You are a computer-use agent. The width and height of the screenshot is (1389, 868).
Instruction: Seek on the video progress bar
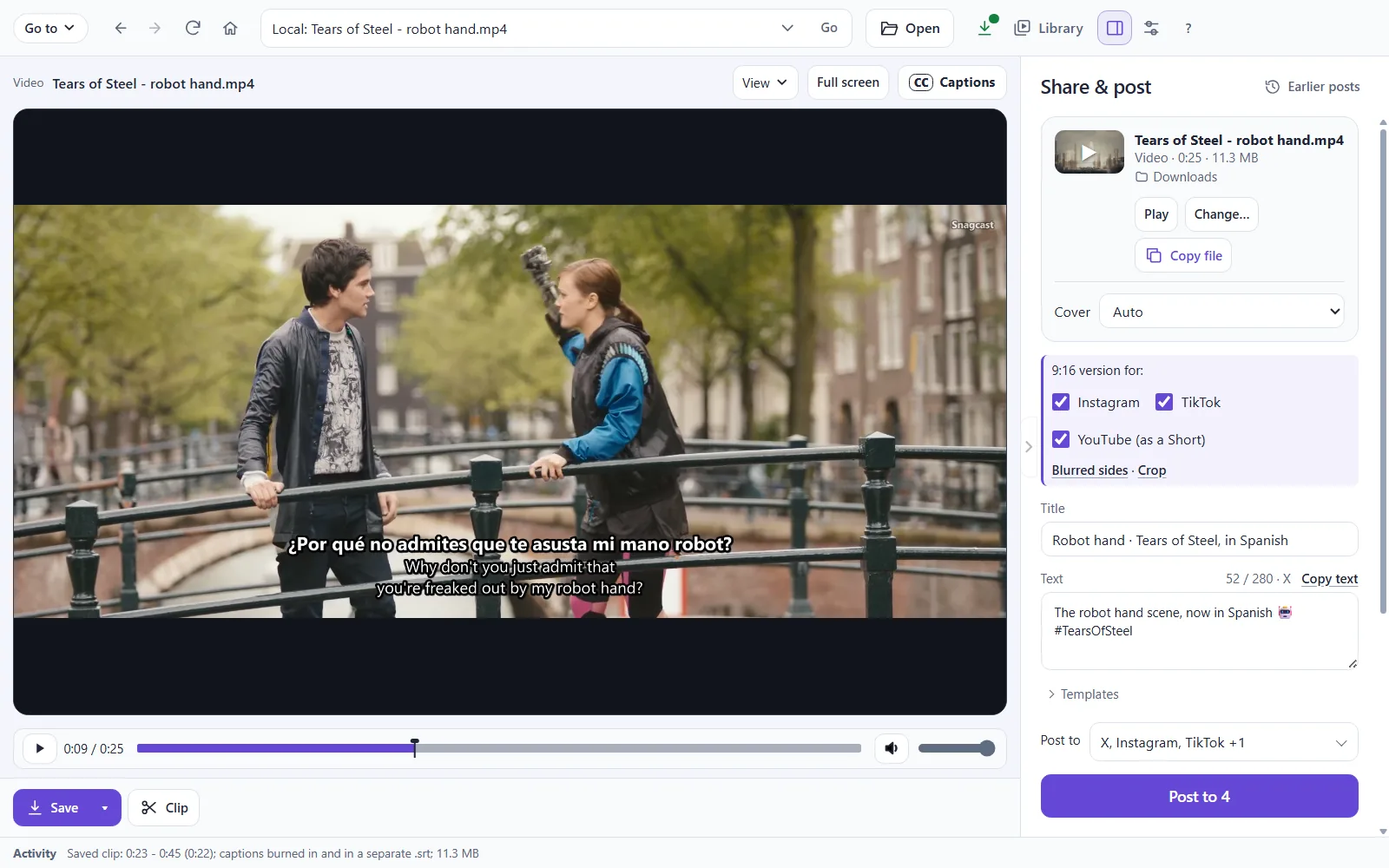(x=498, y=748)
